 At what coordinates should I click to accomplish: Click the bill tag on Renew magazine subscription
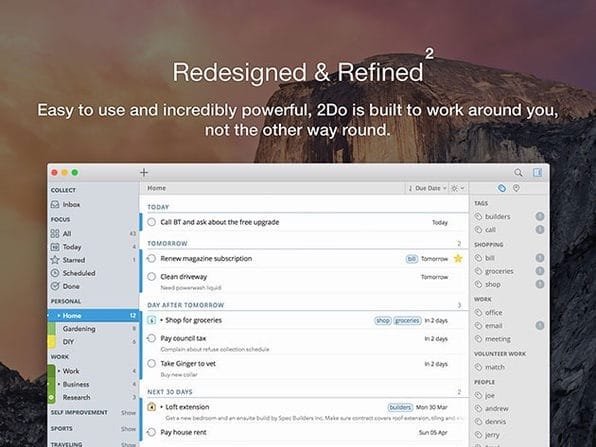(x=412, y=259)
